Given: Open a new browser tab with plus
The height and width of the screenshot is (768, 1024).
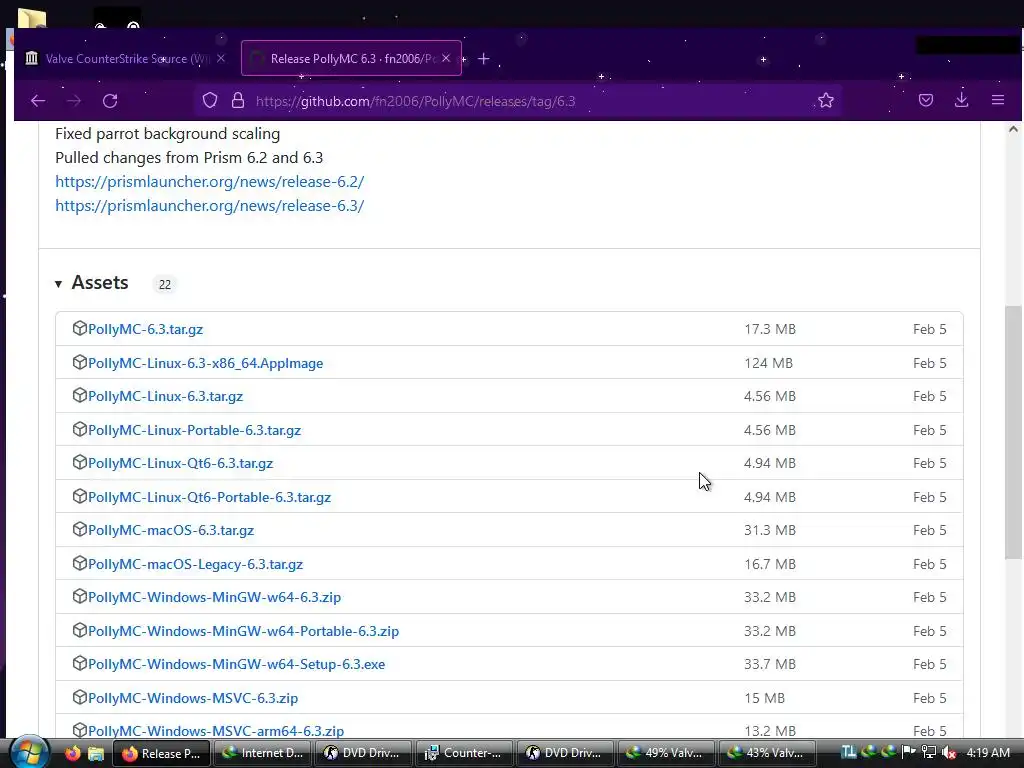Looking at the screenshot, I should coord(483,59).
